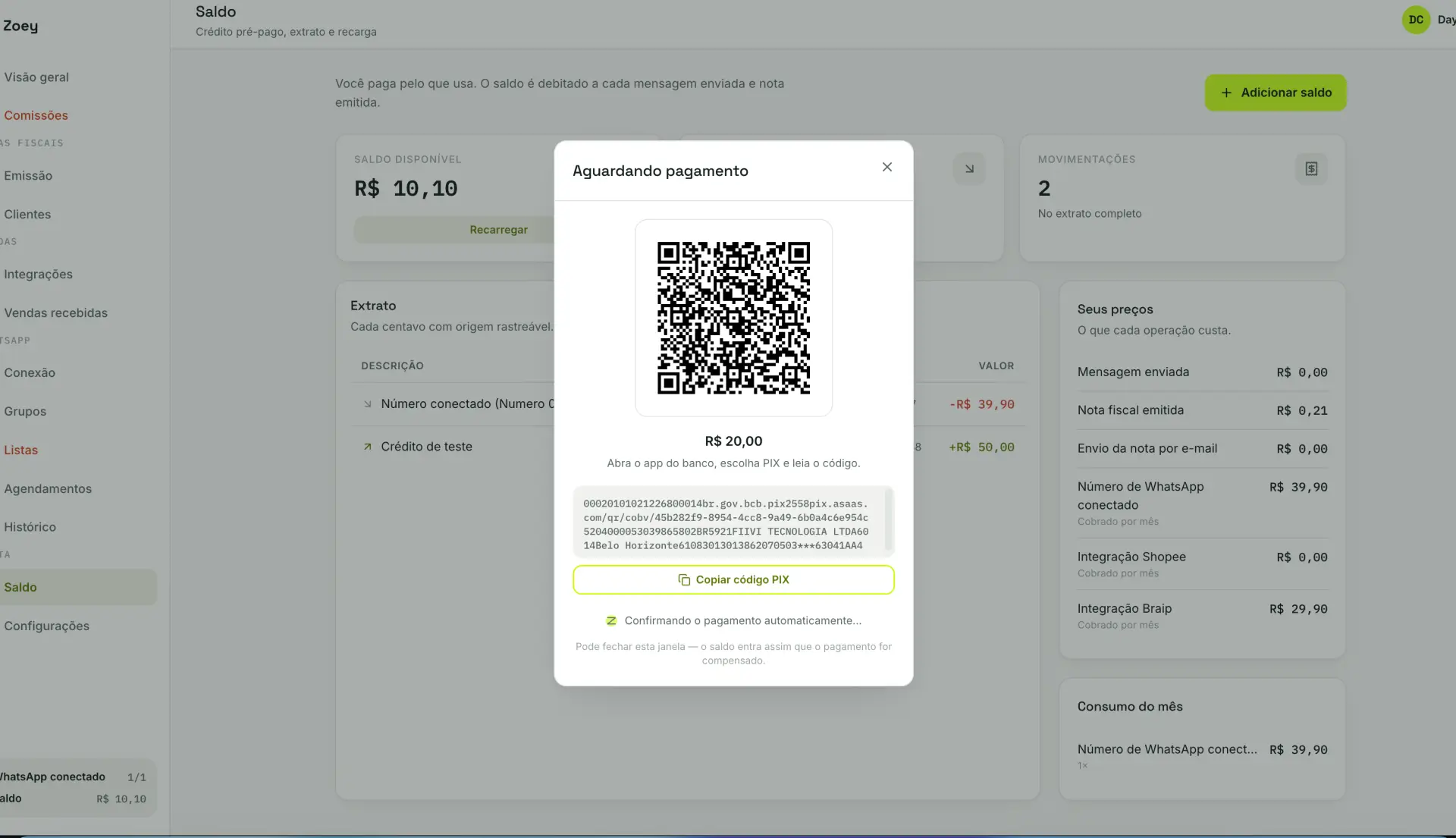Click the -R$ 39,90 value in Extrato
The height and width of the screenshot is (838, 1456).
982,404
